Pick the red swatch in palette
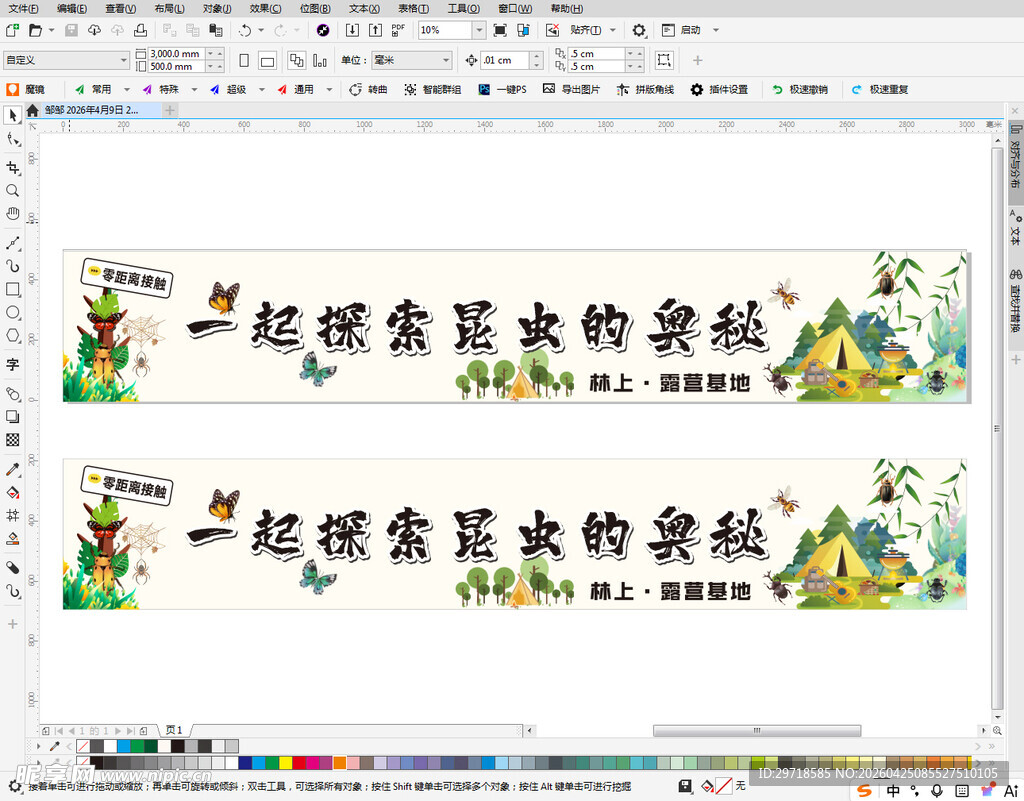This screenshot has height=801, width=1024. (299, 763)
